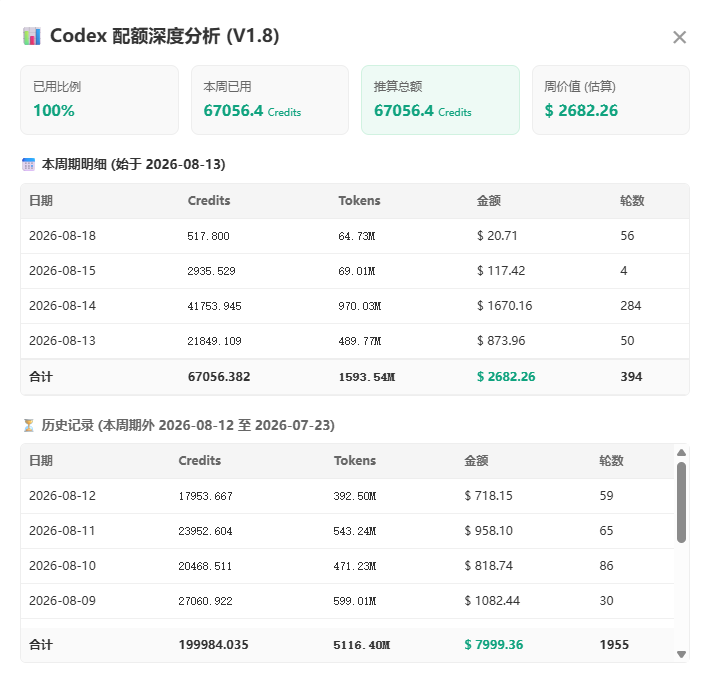Click the hourglass icon by 历史记录
The width and height of the screenshot is (705, 685).
pos(28,425)
